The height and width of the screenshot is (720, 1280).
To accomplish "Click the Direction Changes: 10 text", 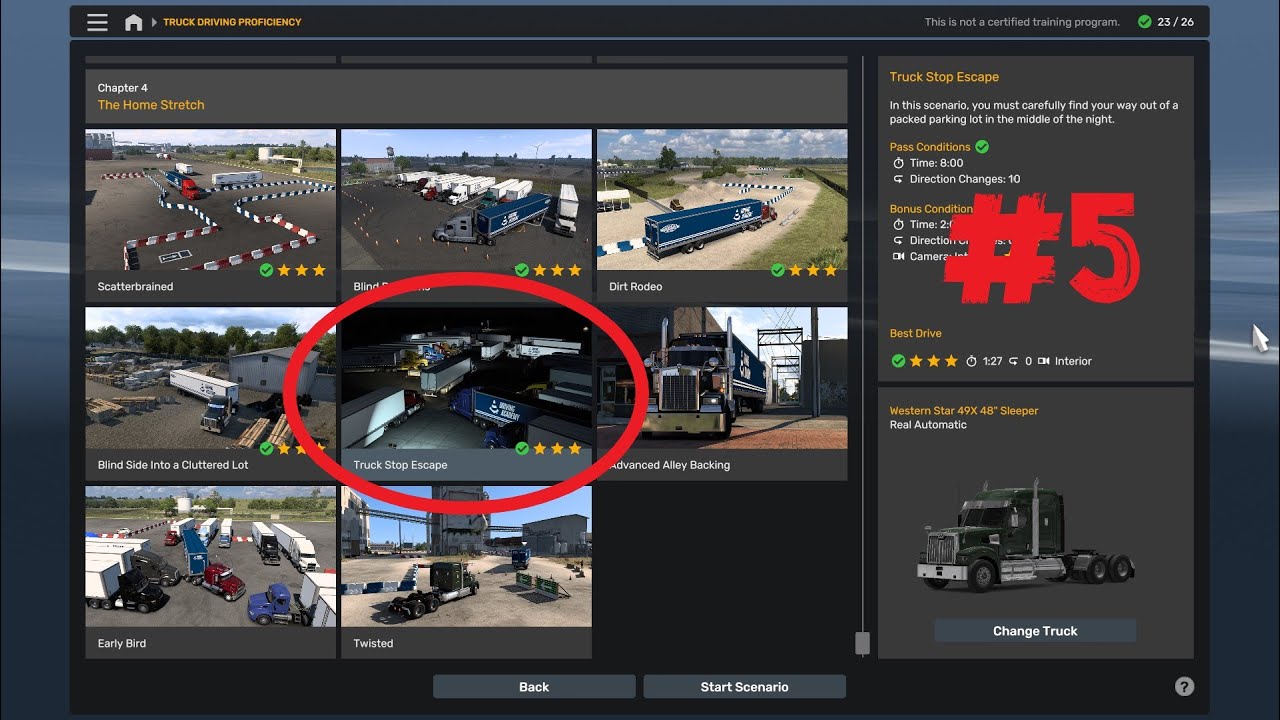I will [965, 179].
